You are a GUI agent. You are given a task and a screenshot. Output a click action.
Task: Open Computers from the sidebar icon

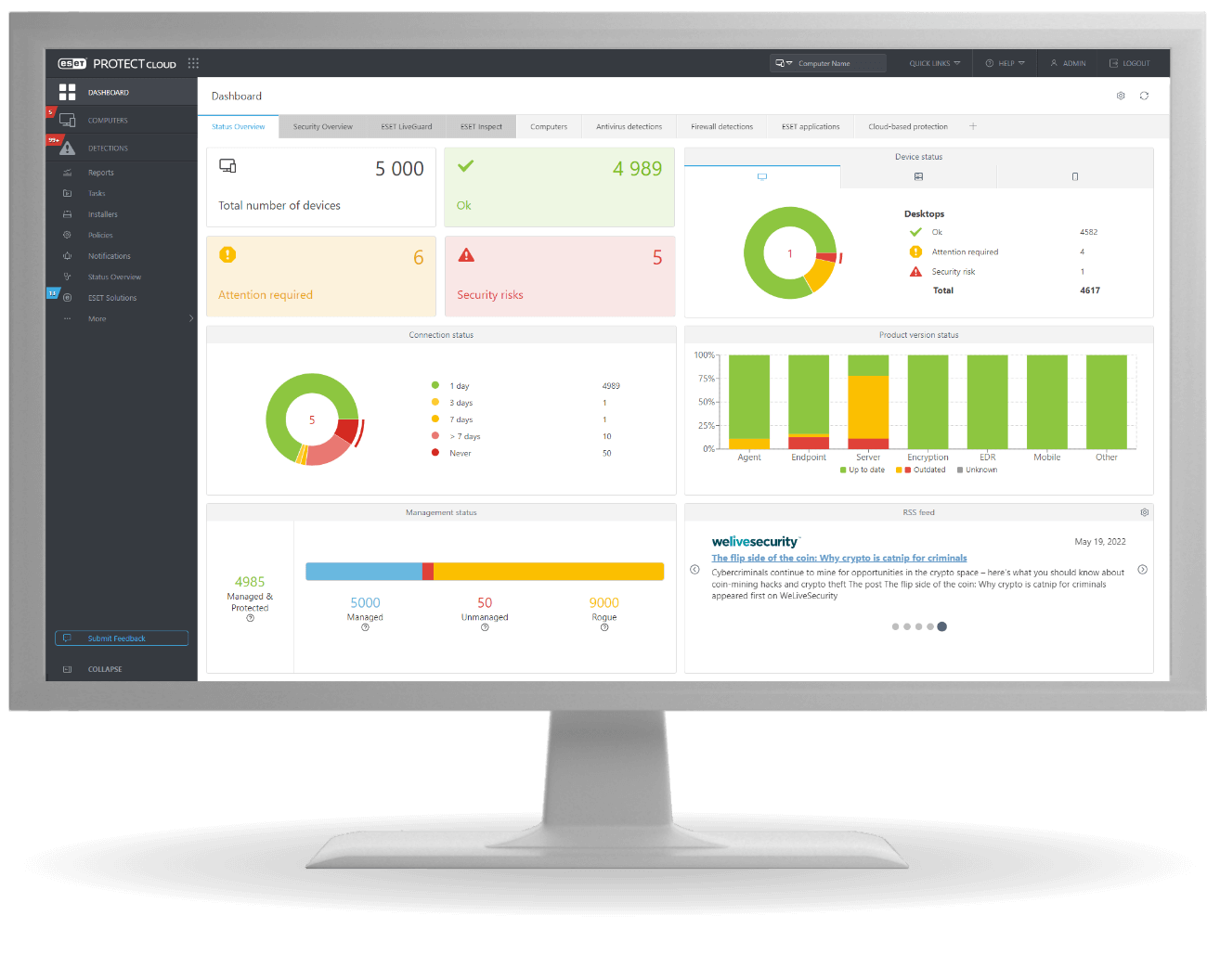point(67,120)
